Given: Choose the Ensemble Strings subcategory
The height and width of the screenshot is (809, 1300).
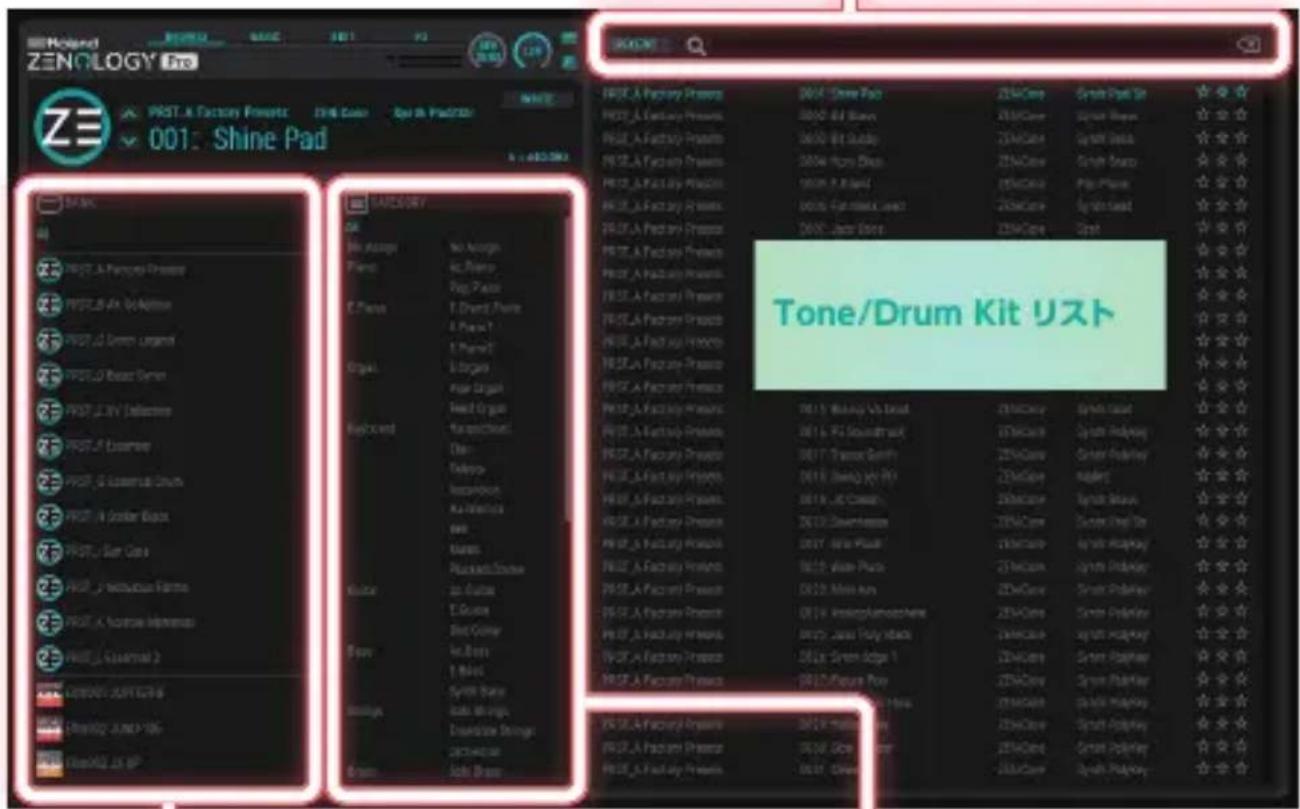Looking at the screenshot, I should 491,731.
